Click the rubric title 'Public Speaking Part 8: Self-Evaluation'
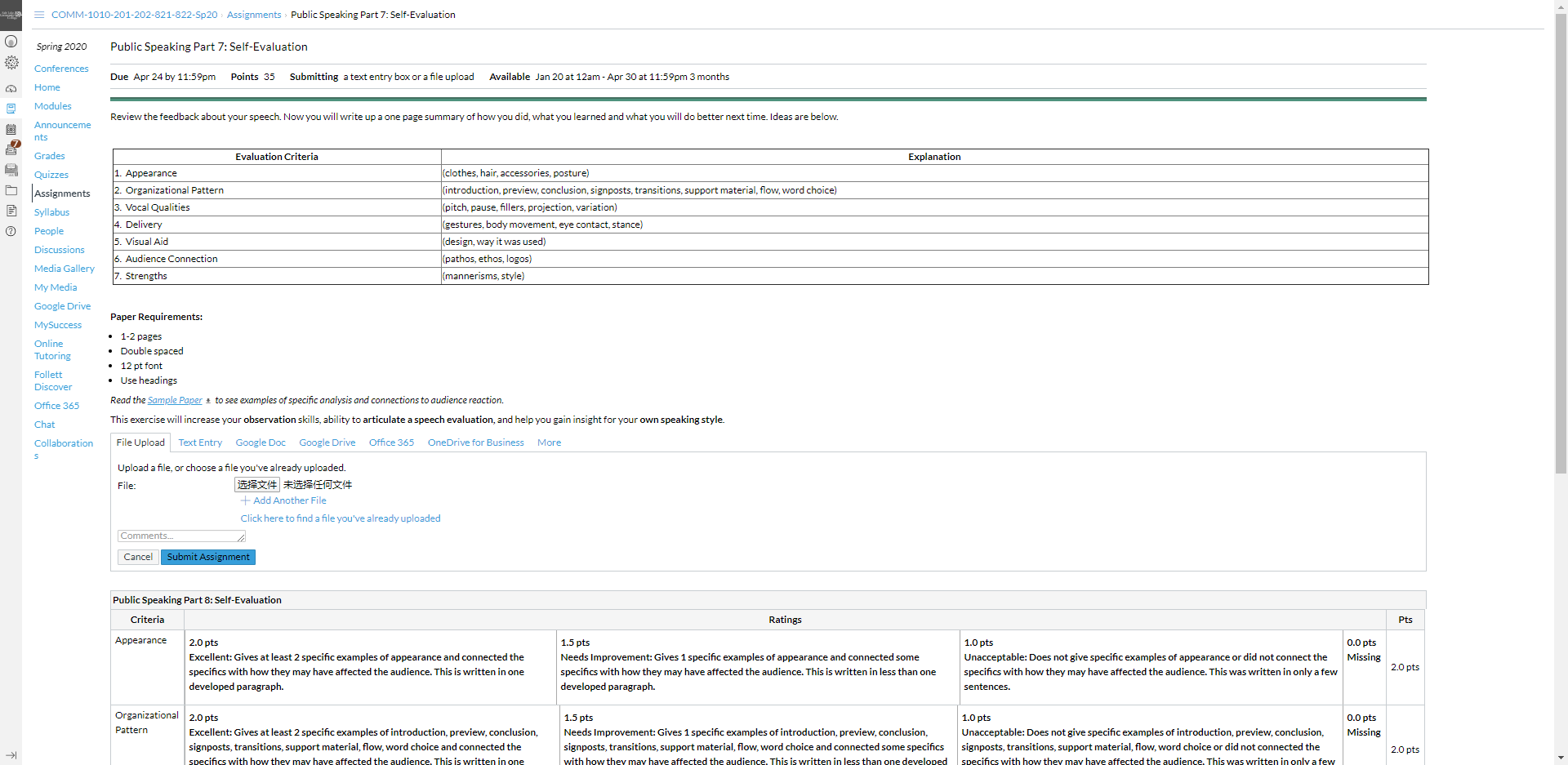Image resolution: width=1568 pixels, height=765 pixels. (197, 600)
